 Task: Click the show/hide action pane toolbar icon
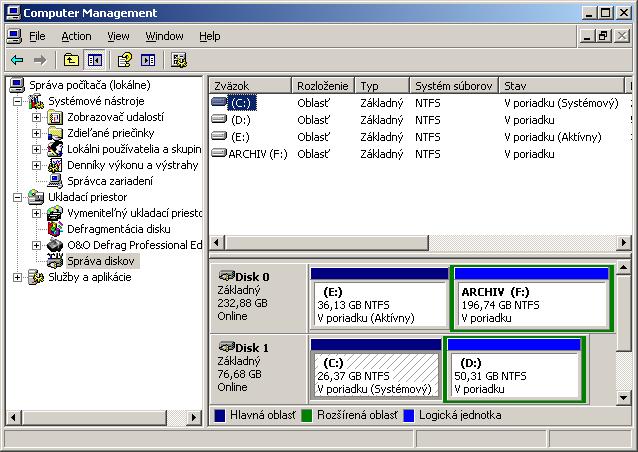point(147,61)
